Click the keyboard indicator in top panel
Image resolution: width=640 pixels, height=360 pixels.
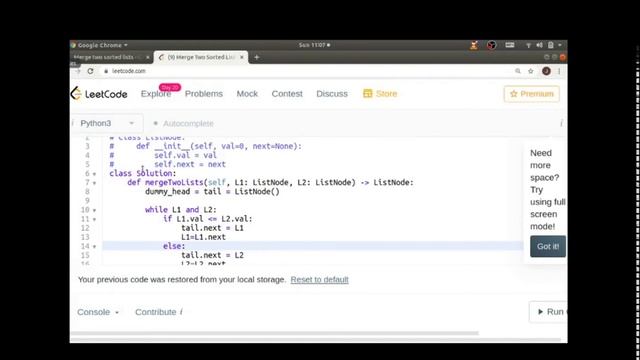tap(509, 45)
